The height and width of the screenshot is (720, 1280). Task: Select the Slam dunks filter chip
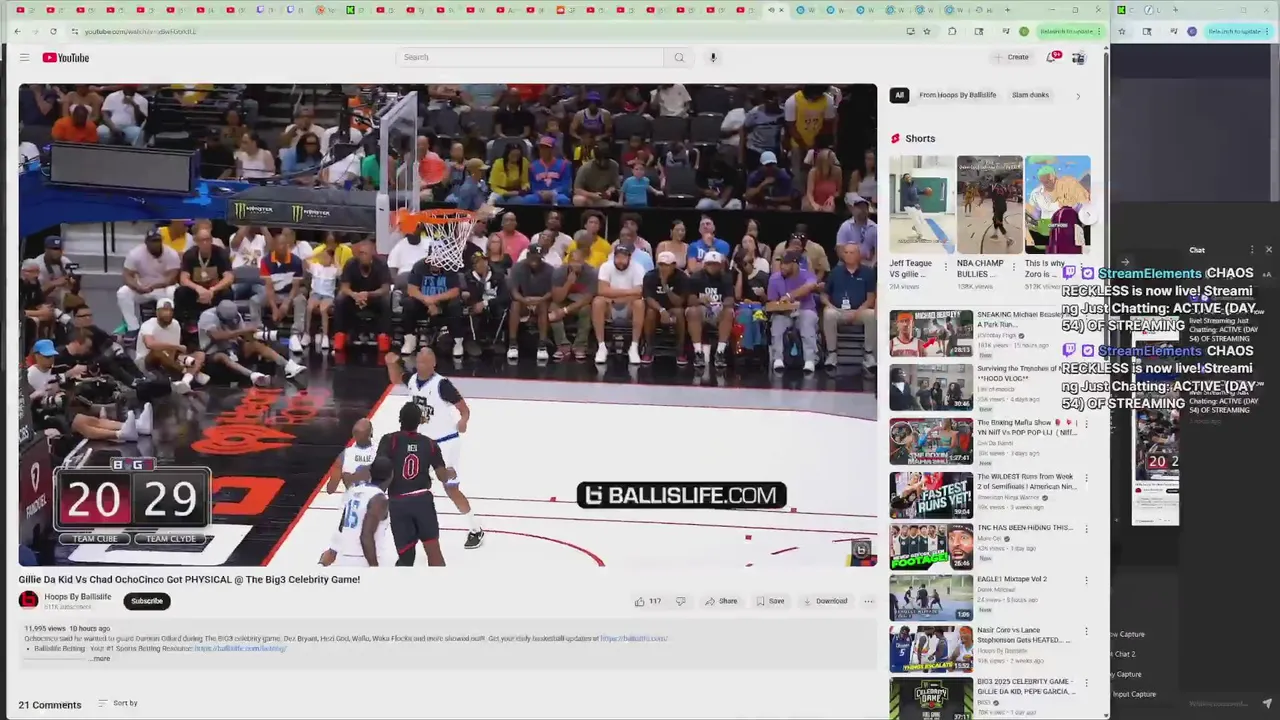click(x=1030, y=95)
